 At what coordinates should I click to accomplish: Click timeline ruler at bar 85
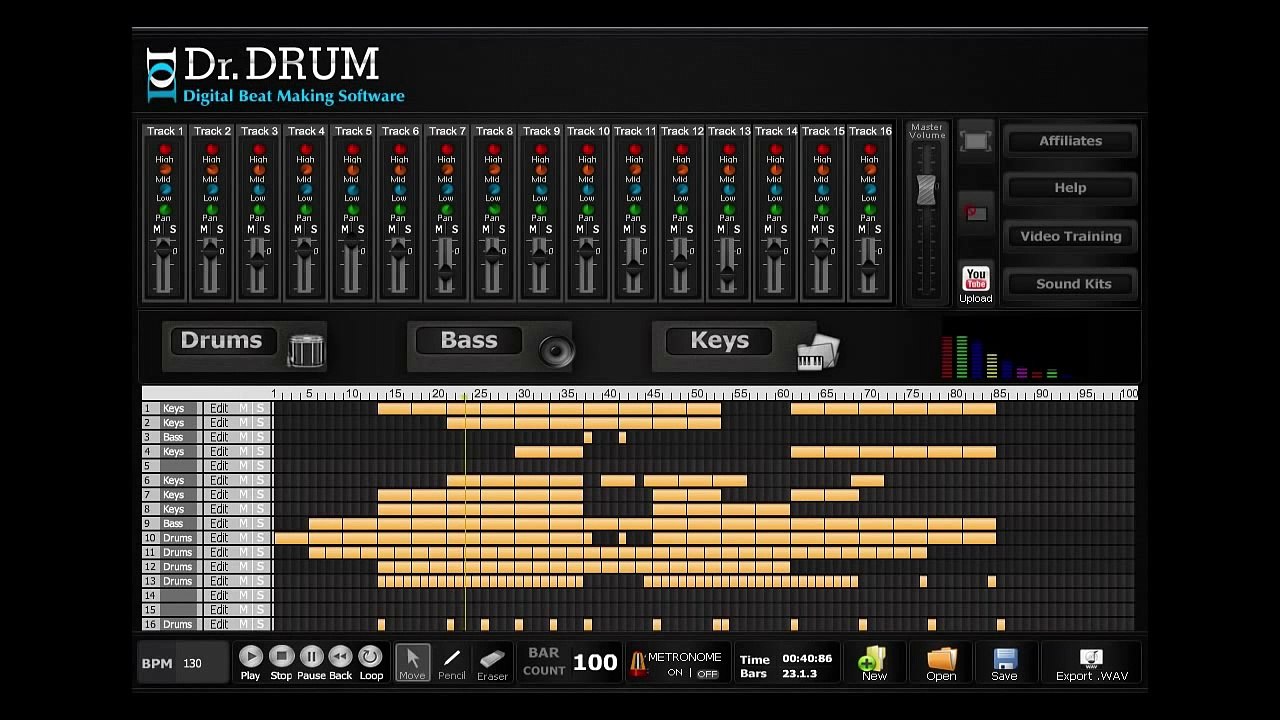1000,394
